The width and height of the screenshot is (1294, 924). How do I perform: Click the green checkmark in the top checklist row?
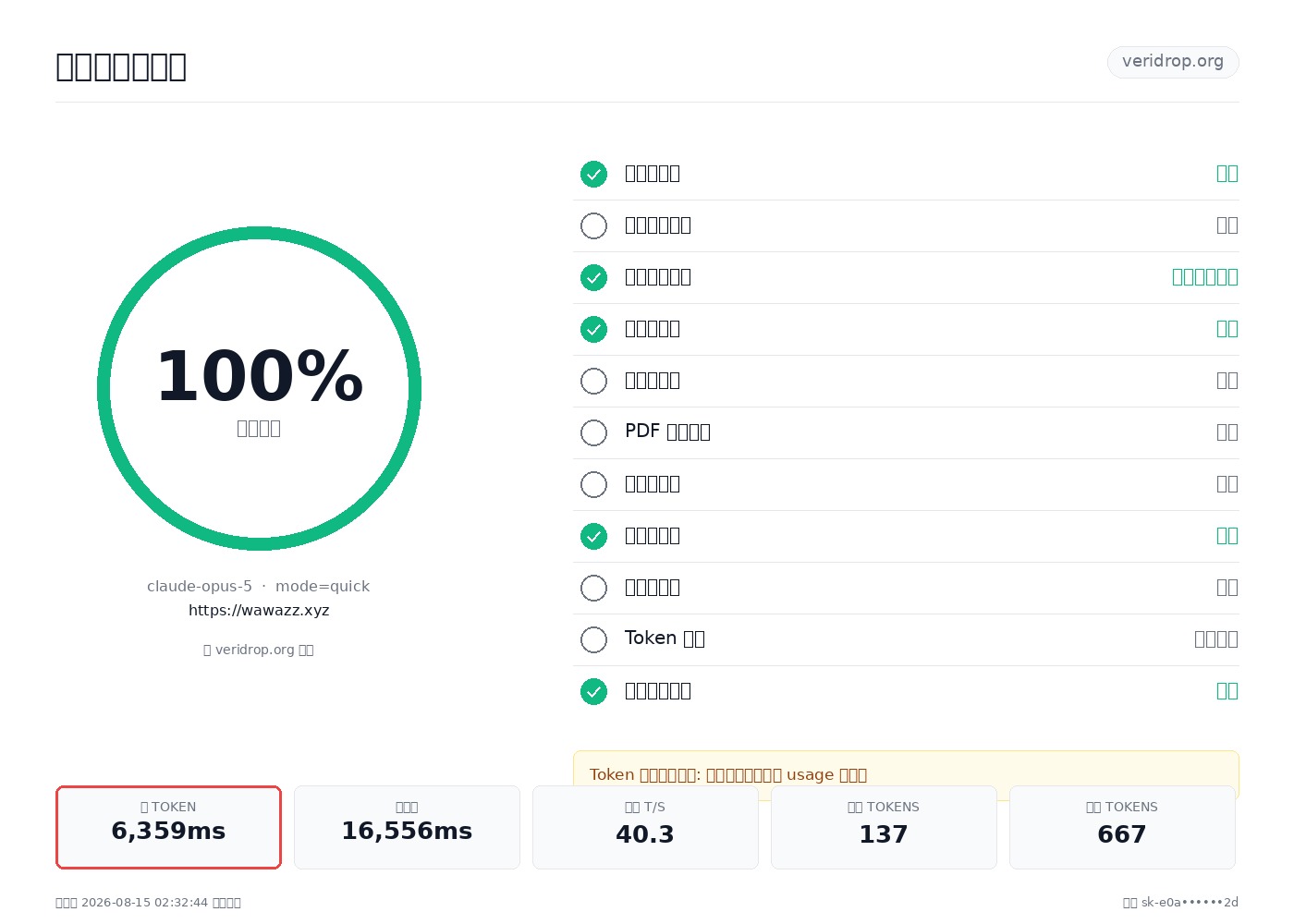(x=593, y=174)
